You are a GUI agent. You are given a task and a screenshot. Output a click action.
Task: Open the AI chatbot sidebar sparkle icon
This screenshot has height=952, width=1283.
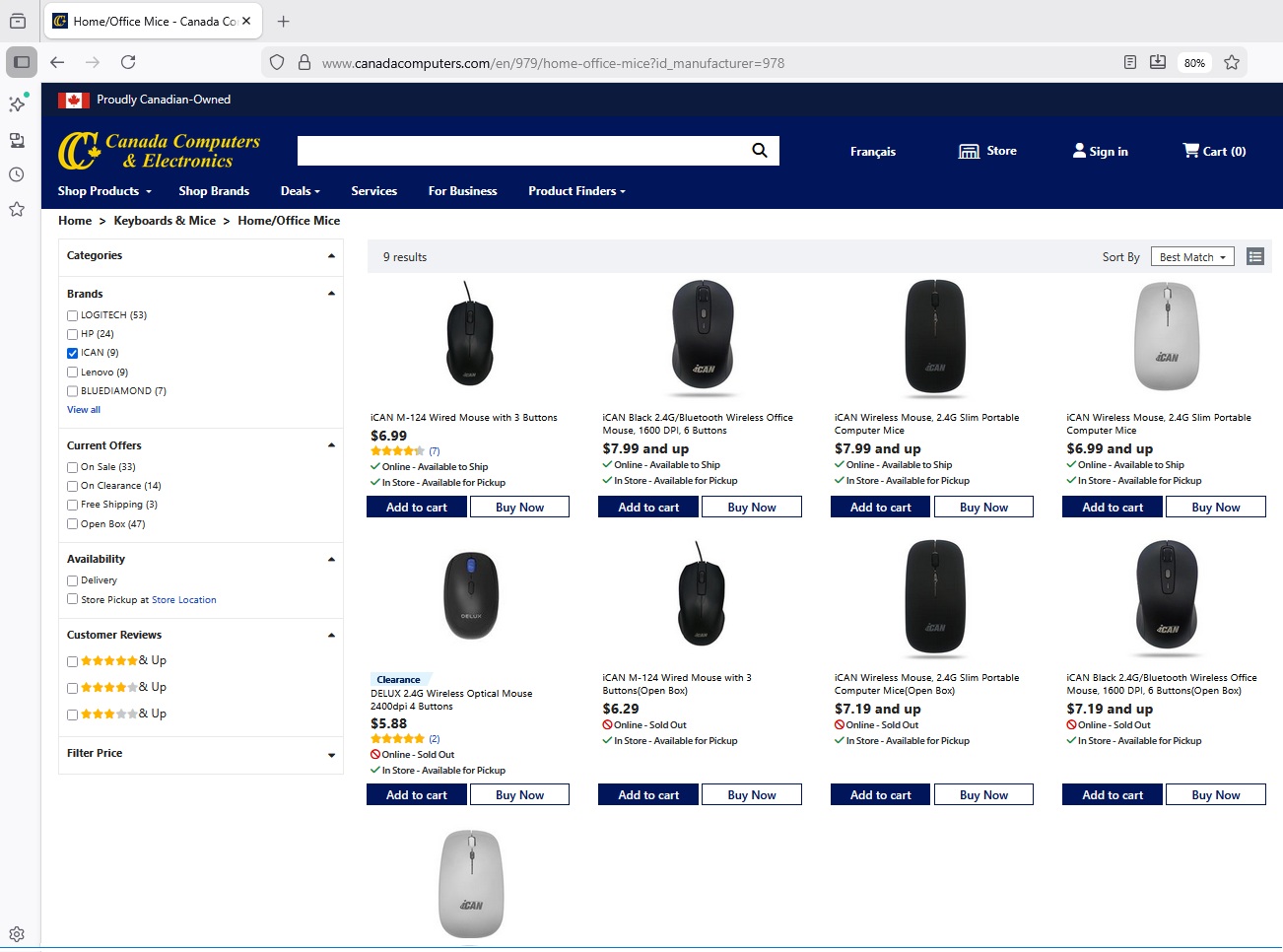[x=17, y=103]
